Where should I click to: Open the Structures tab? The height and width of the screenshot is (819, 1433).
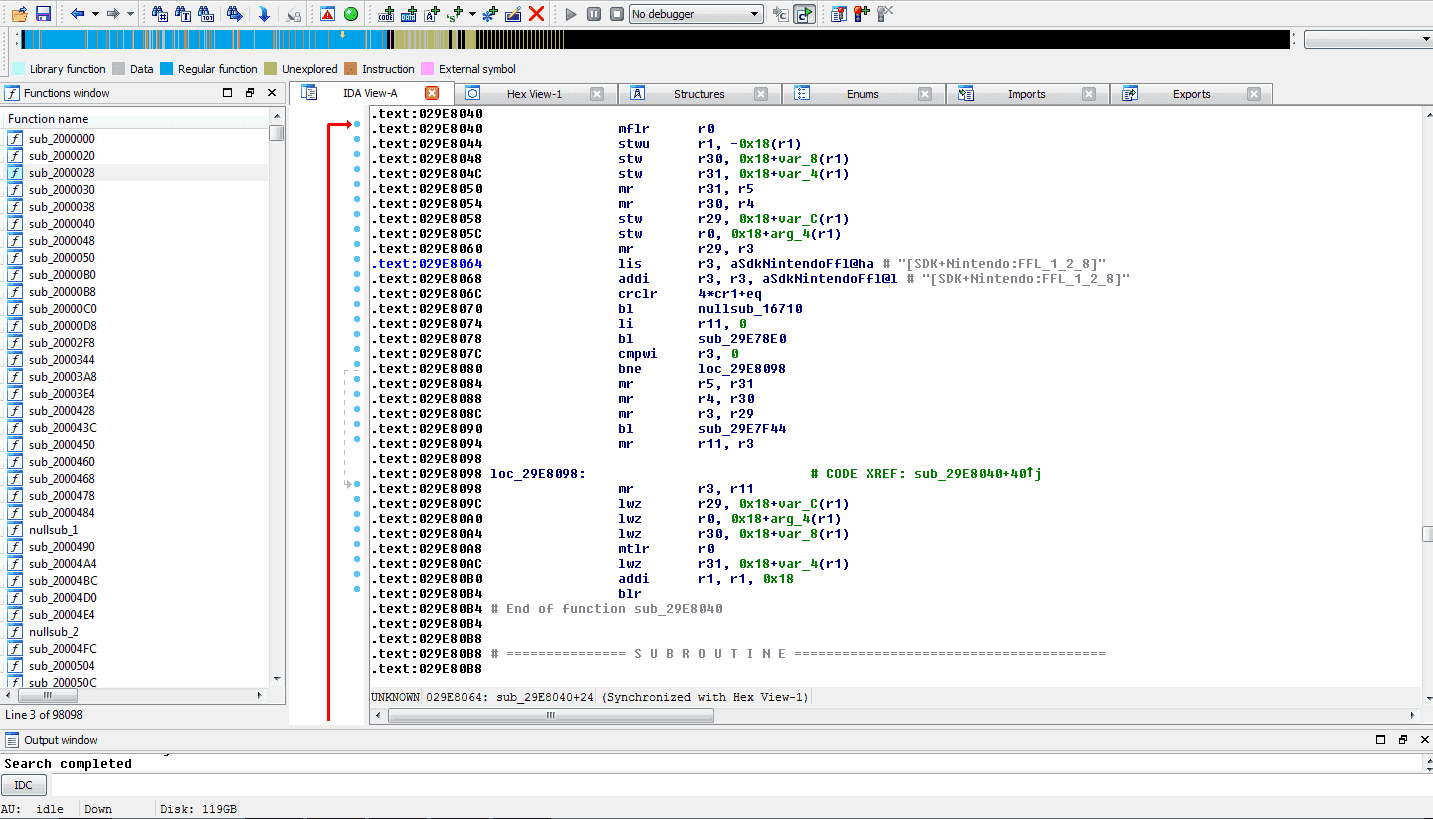click(699, 94)
